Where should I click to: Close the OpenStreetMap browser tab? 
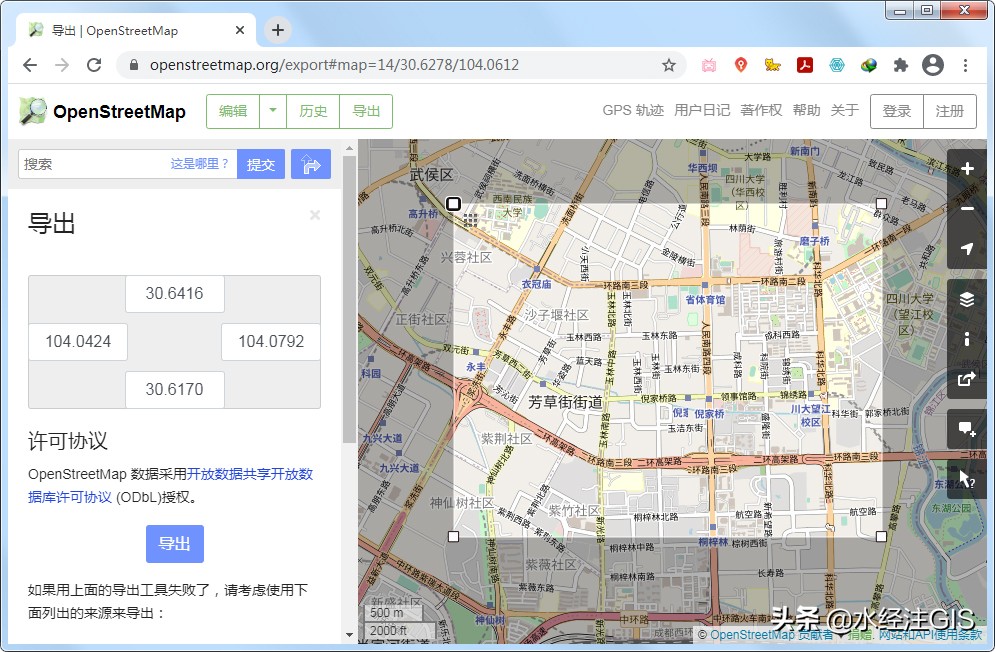(x=240, y=30)
